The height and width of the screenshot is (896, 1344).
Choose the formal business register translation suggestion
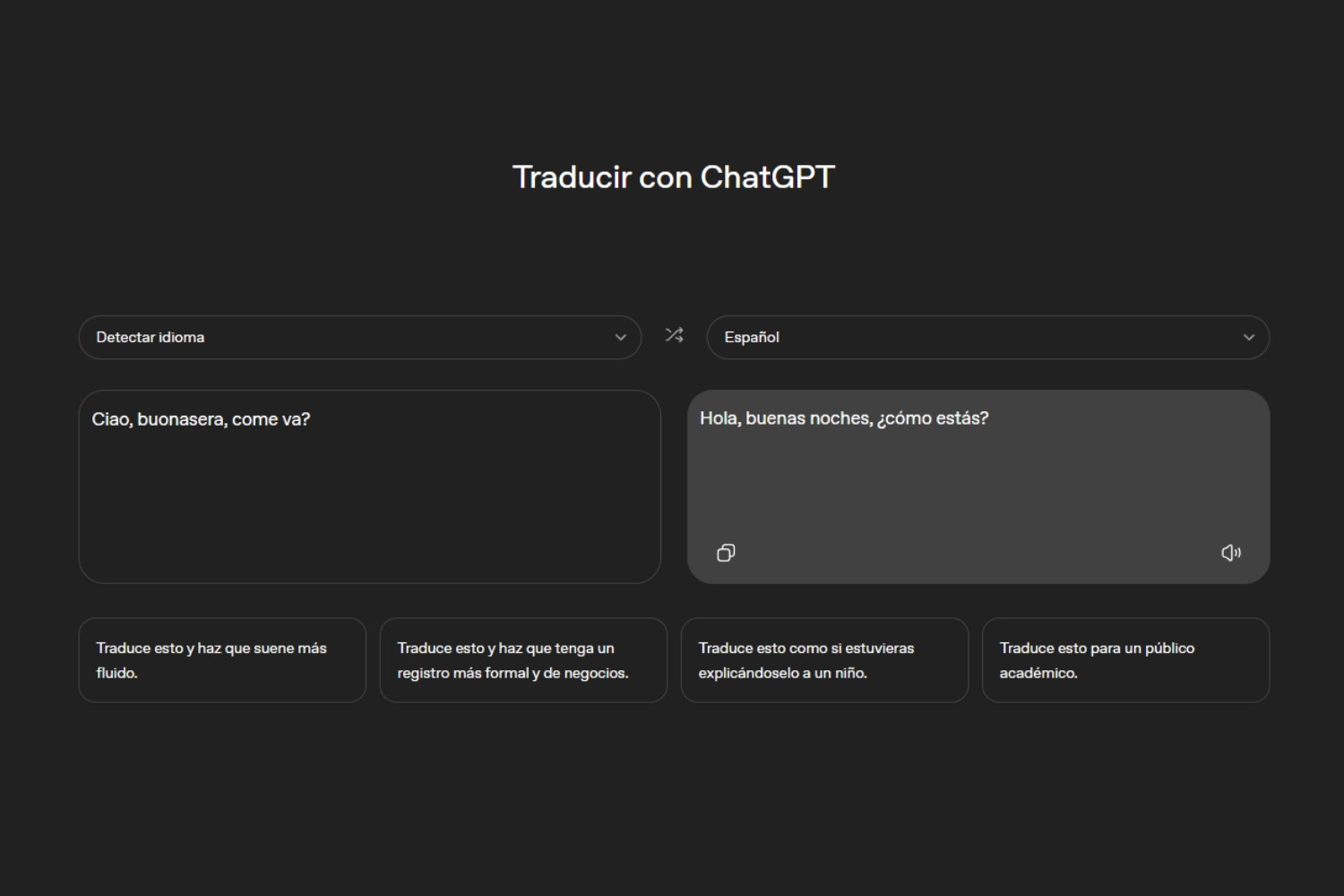tap(523, 659)
